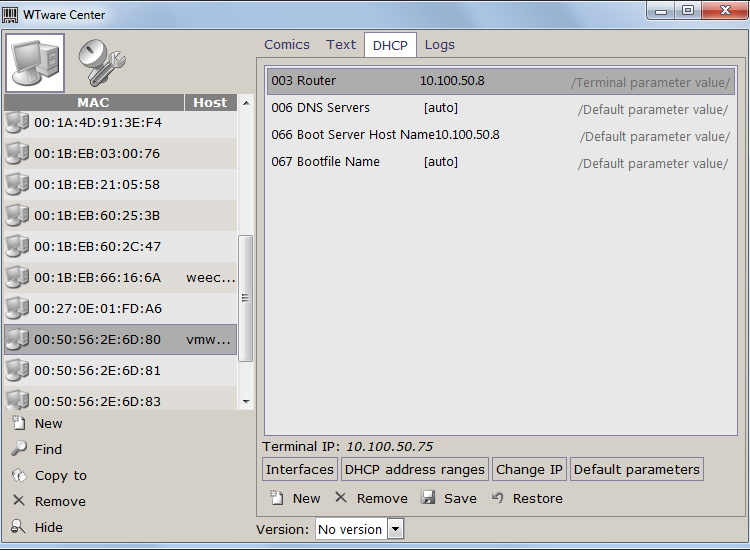Viewport: 750px width, 551px height.
Task: Click the Default parameters button
Action: [x=636, y=469]
